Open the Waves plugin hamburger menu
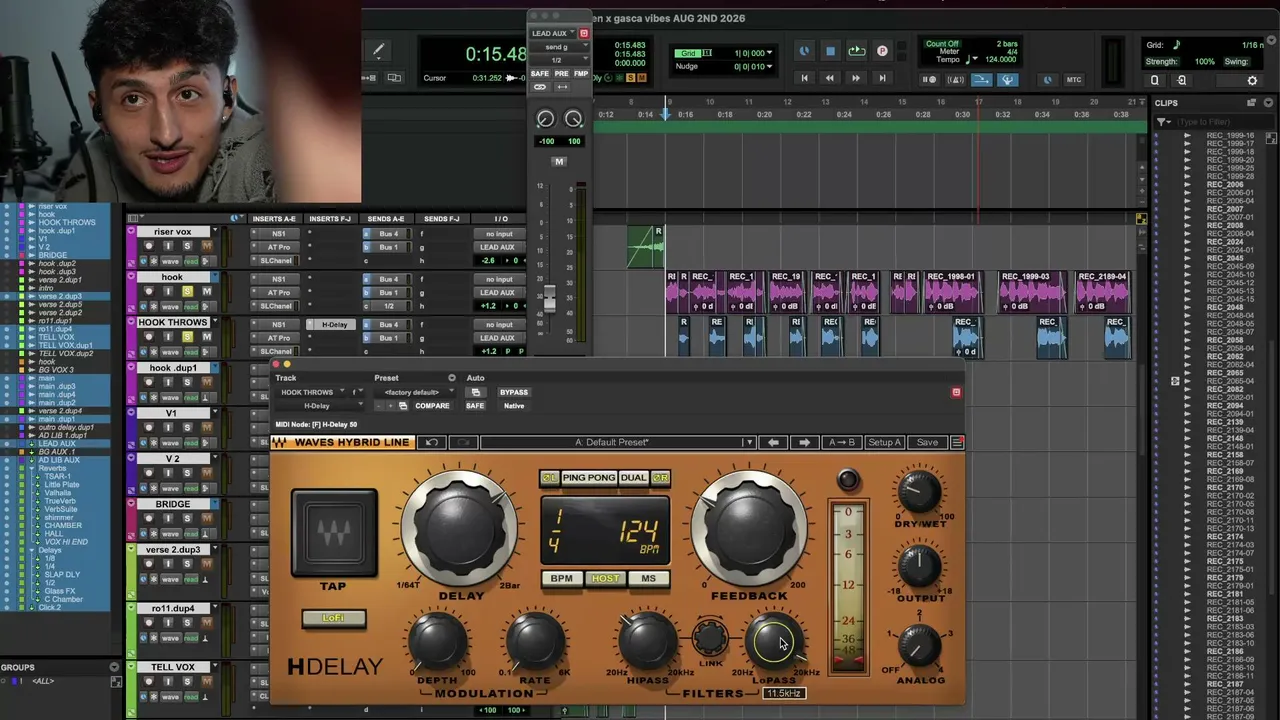This screenshot has height=720, width=1280. point(957,442)
